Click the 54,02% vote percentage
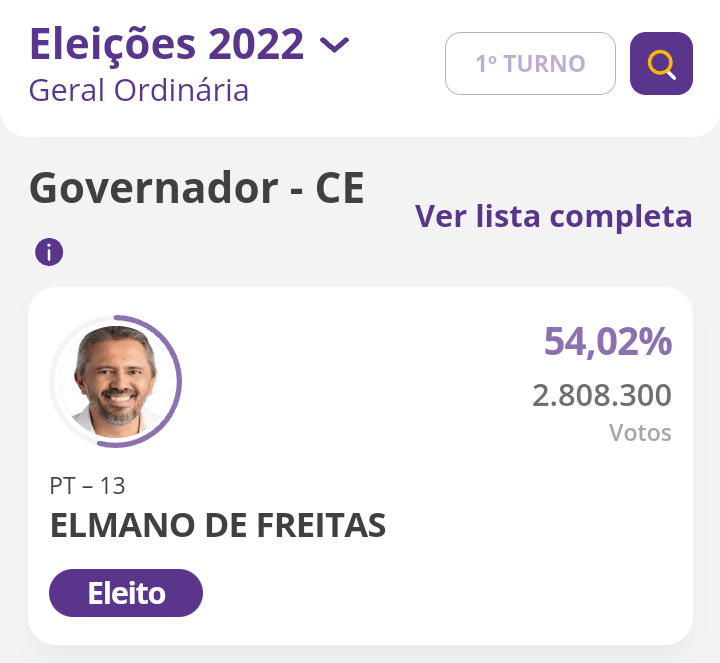This screenshot has height=663, width=720. point(607,342)
